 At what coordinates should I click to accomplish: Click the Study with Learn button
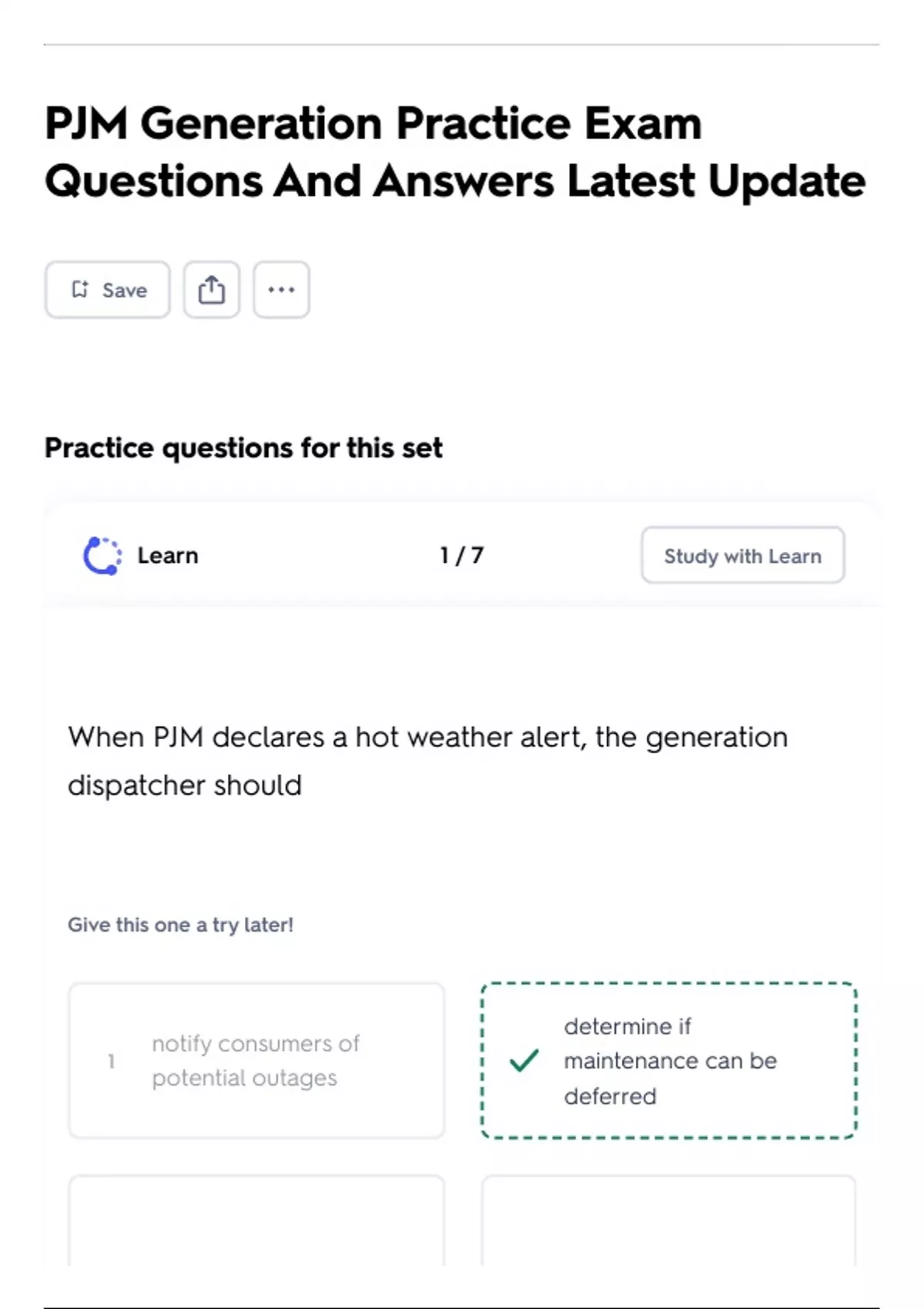click(742, 555)
